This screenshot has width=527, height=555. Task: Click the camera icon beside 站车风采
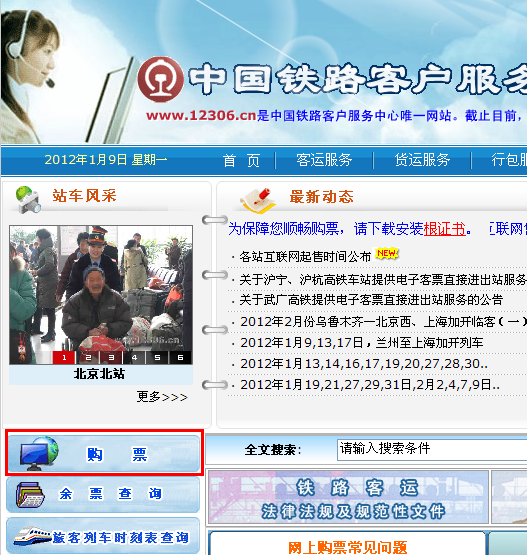28,200
